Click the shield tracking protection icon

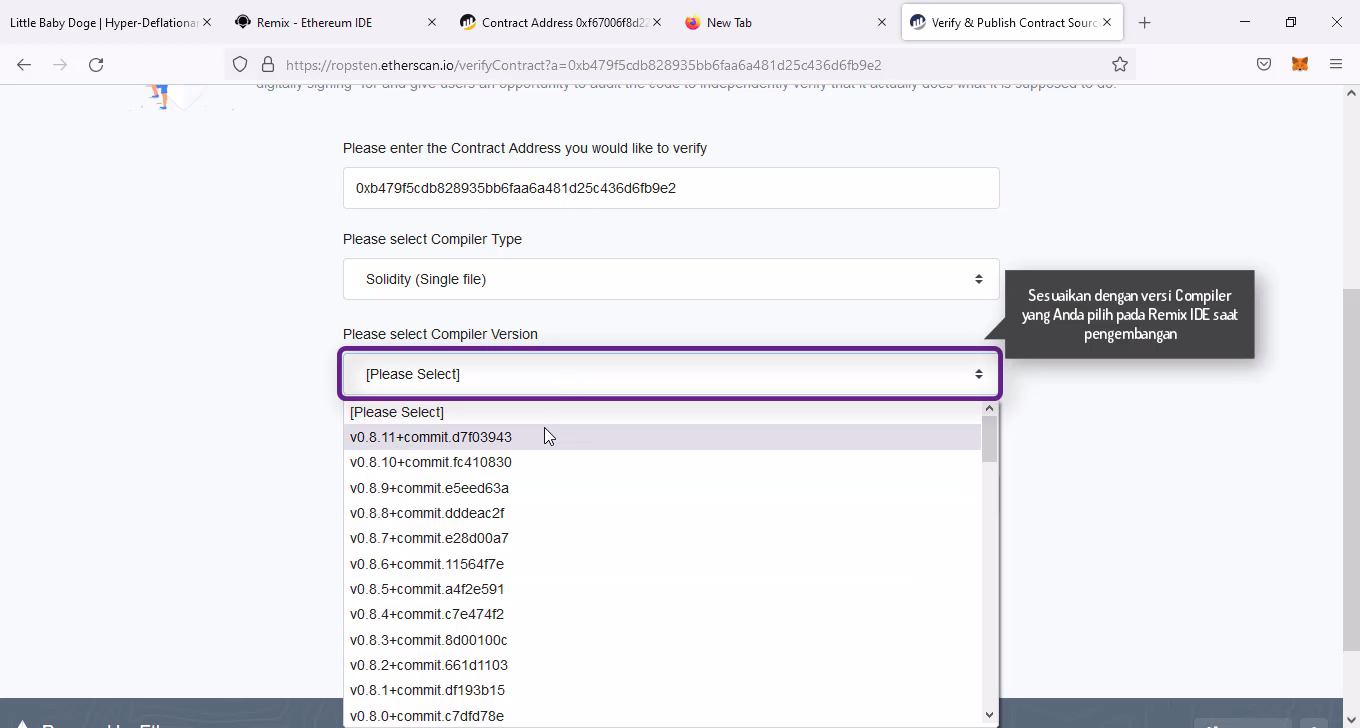click(x=240, y=64)
